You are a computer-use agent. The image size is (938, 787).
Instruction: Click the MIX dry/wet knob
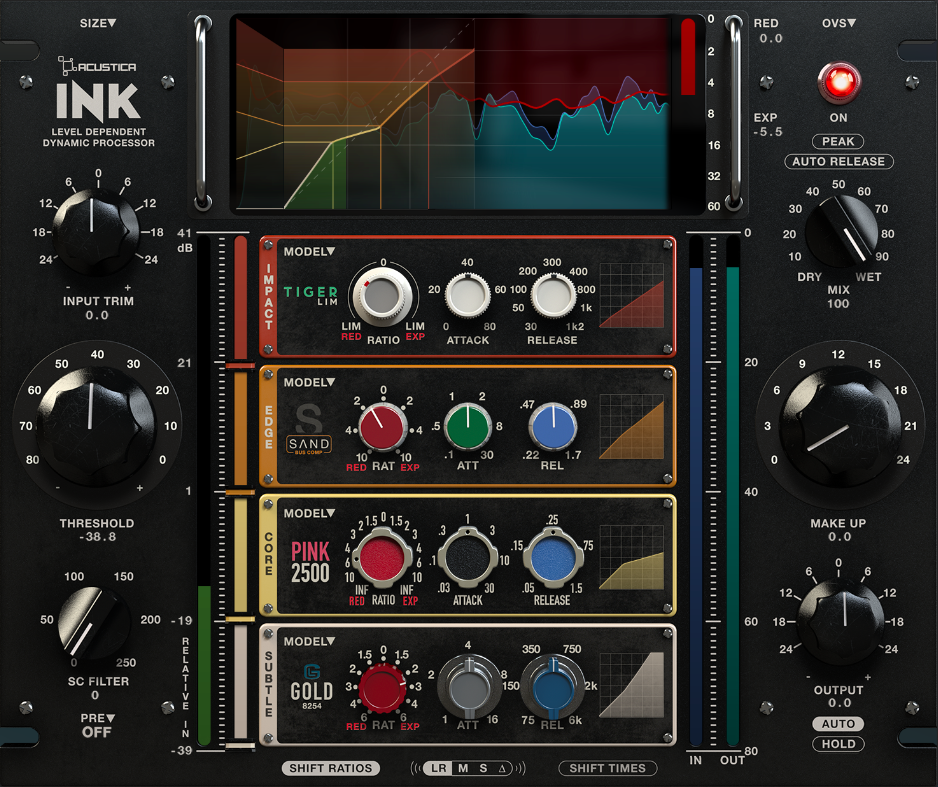point(842,231)
